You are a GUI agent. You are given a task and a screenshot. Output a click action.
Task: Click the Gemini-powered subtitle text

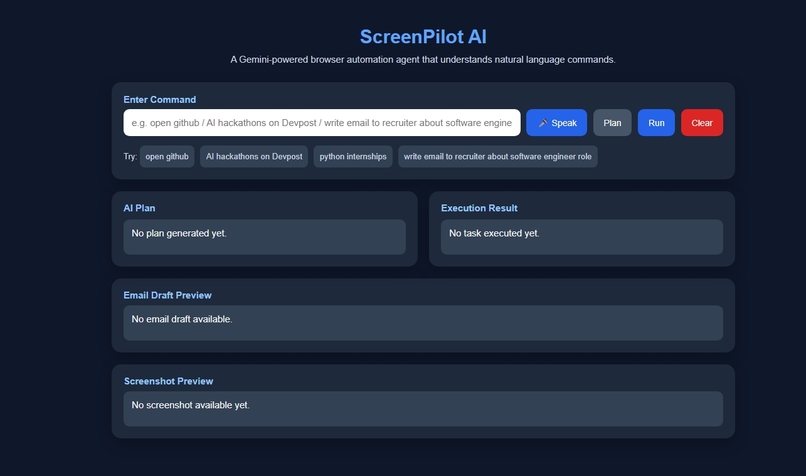click(423, 60)
